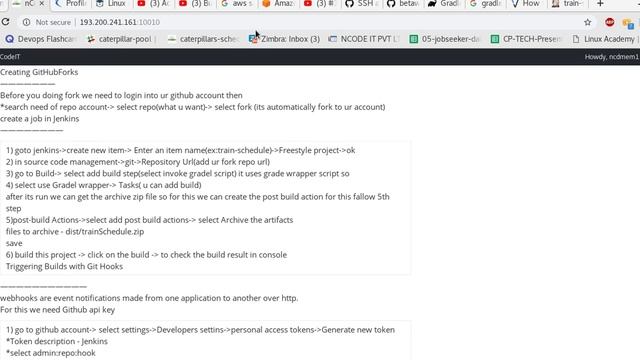Click step '5)post-build Actions' line
Screen dimensions: 640x360
point(149,220)
